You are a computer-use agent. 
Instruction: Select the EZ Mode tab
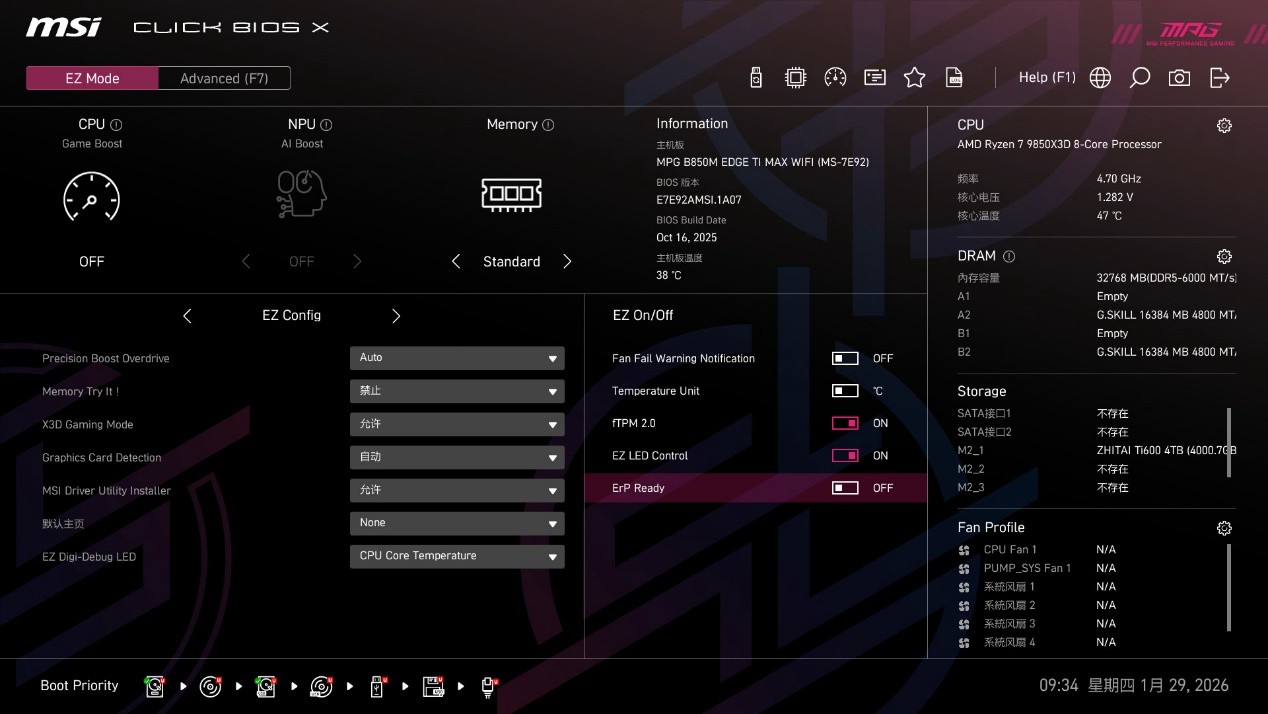pos(92,77)
